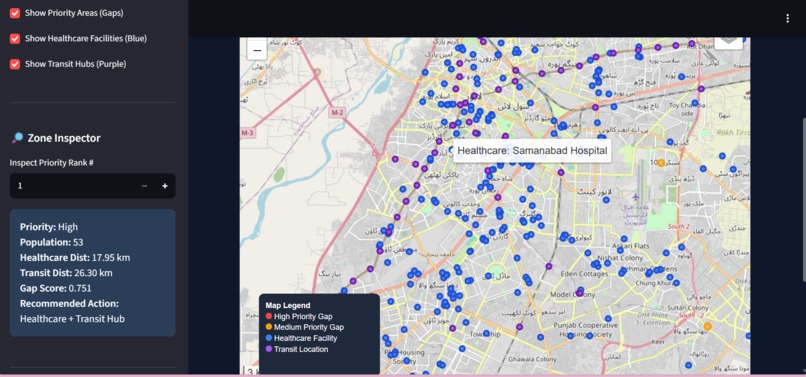Viewport: 806px width, 377px height.
Task: Increase the priority rank with plus stepper
Action: click(164, 186)
